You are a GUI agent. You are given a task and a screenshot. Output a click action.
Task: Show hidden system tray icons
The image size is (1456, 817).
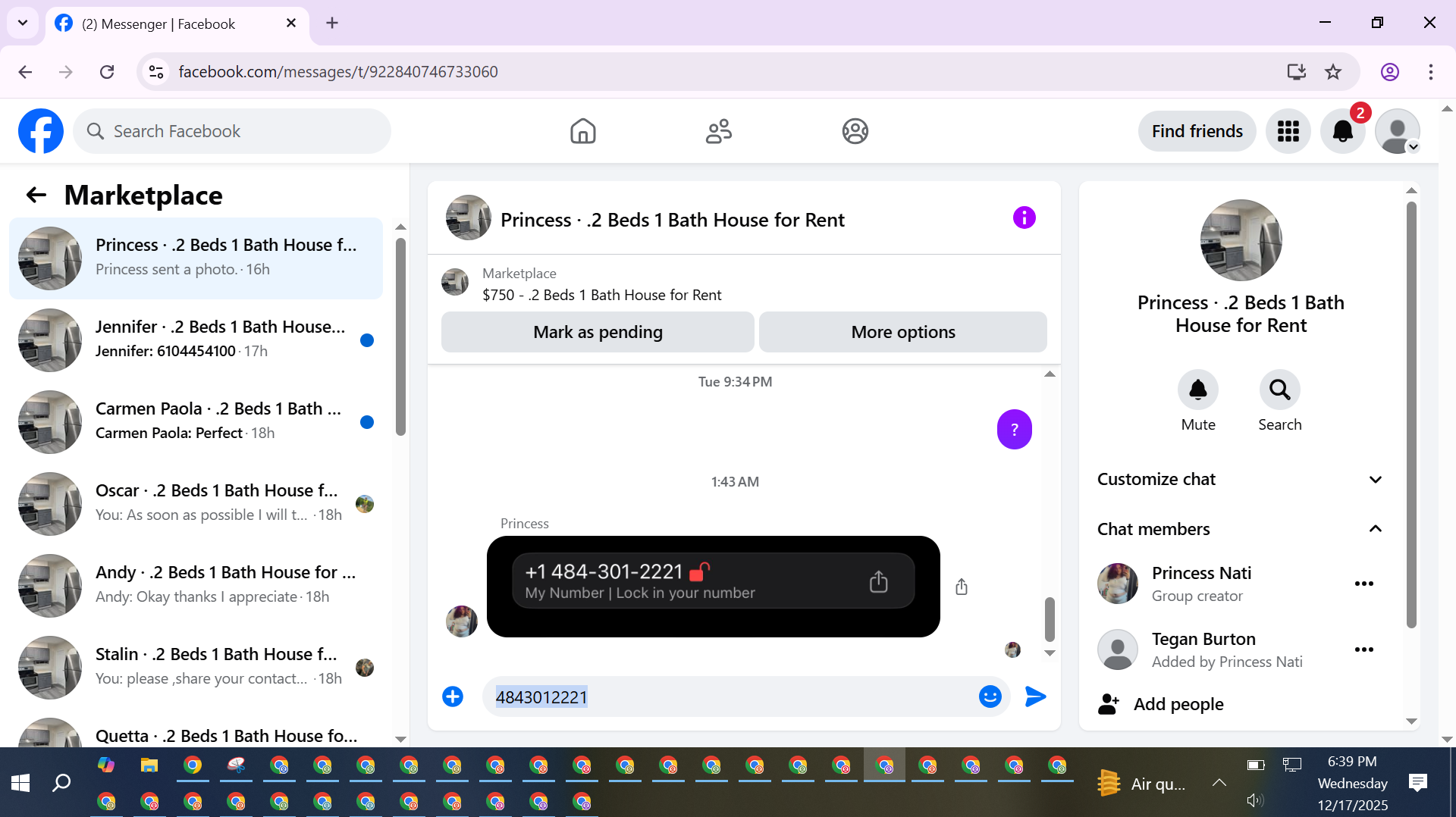[x=1219, y=783]
